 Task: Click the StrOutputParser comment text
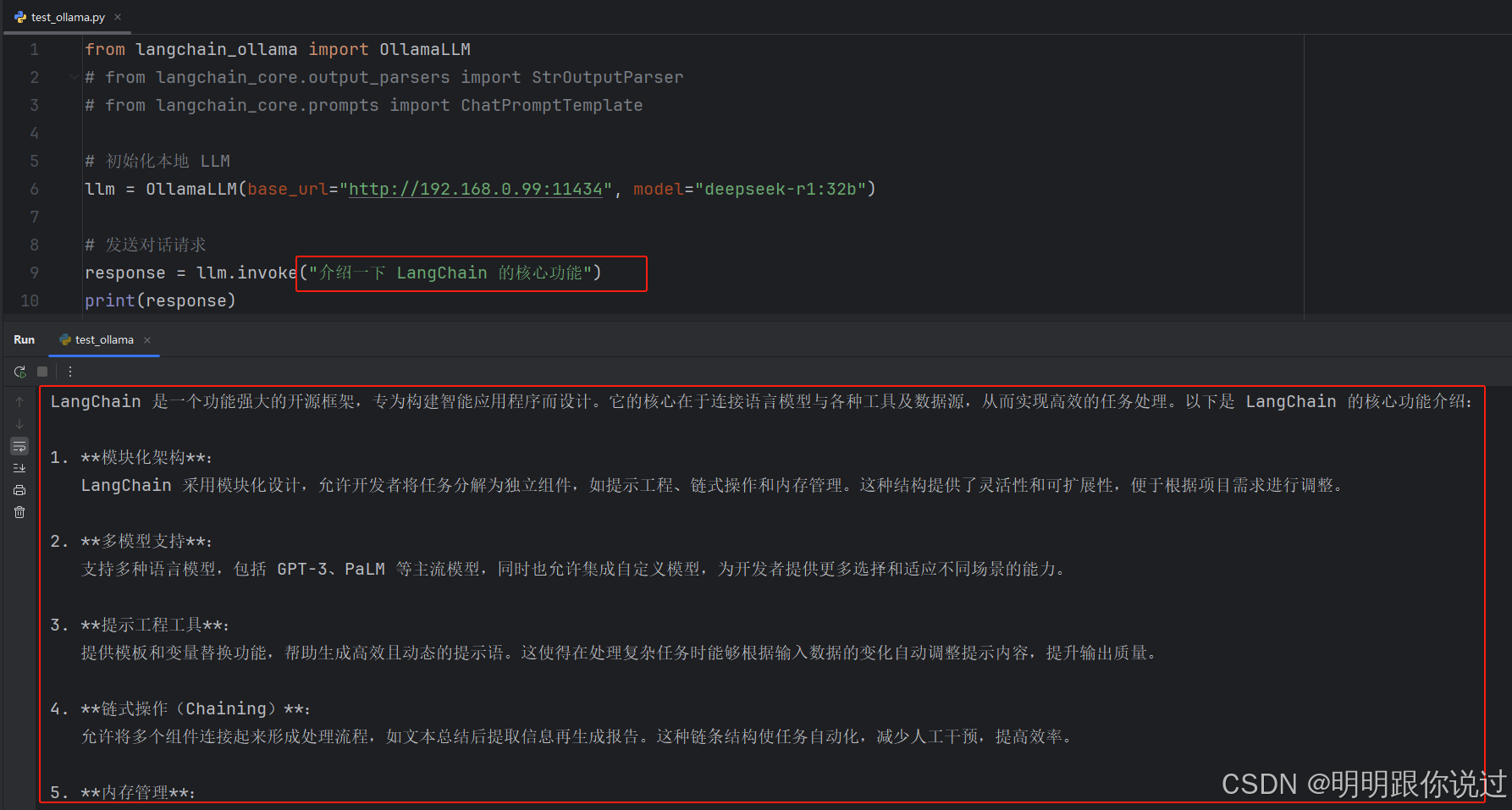click(x=607, y=77)
